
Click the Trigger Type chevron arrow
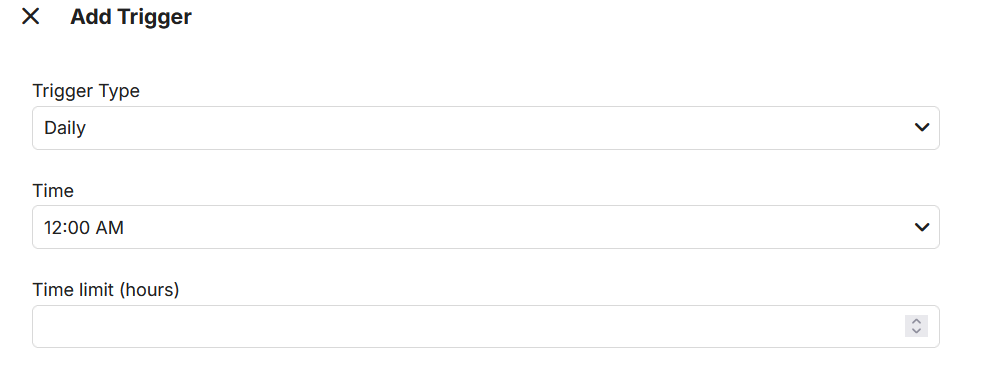click(x=921, y=128)
